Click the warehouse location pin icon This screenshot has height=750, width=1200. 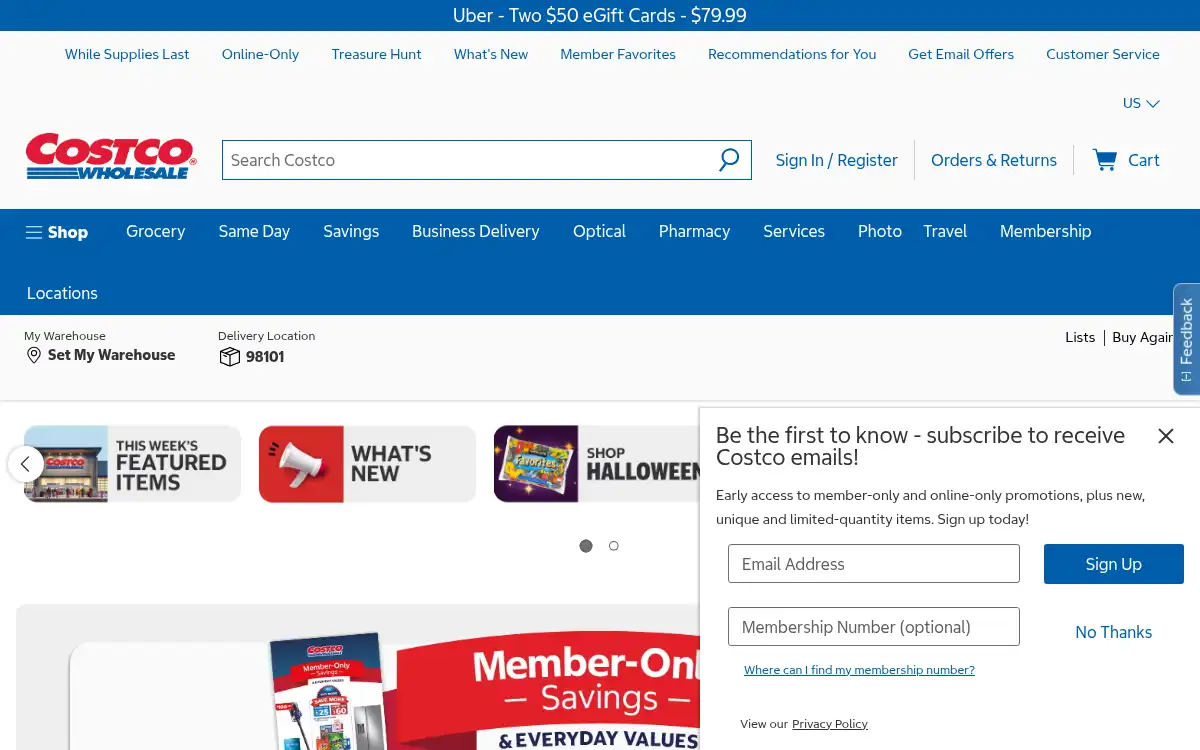click(x=34, y=355)
